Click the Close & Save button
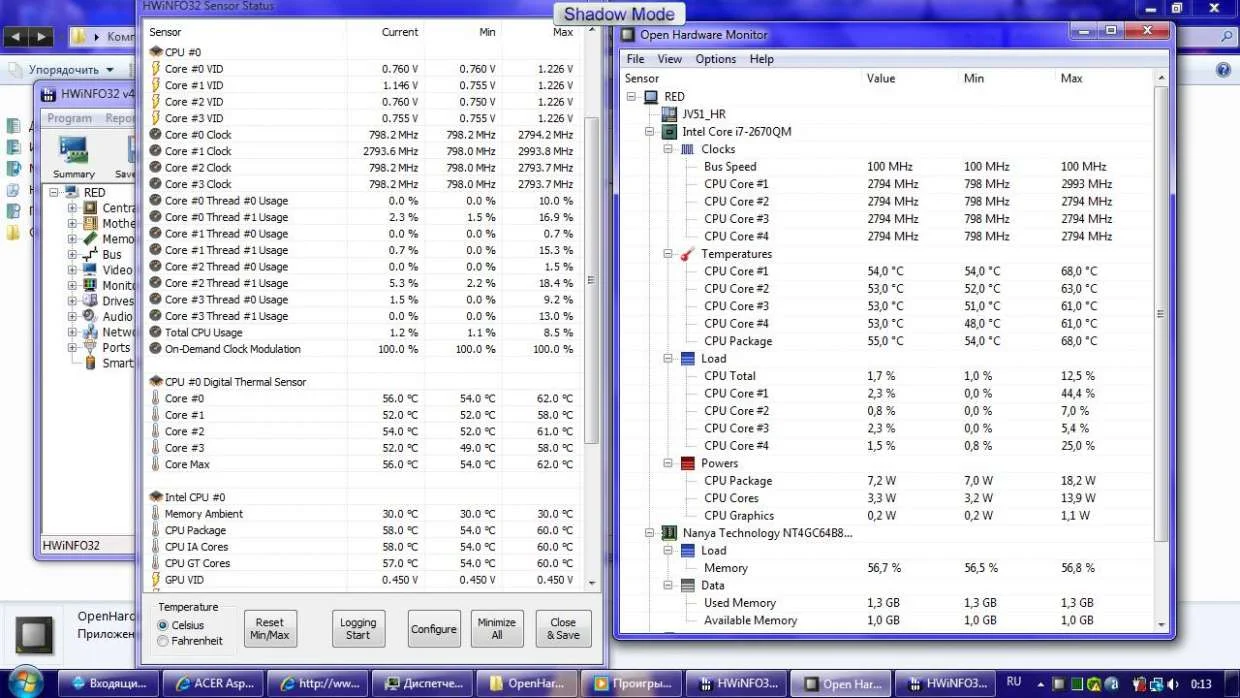This screenshot has width=1240, height=698. pos(563,629)
